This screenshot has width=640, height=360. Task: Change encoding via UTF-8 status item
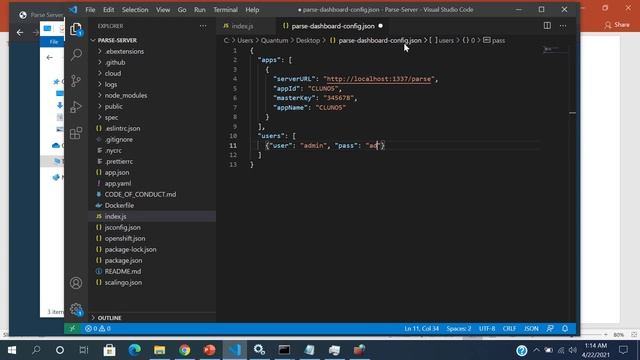[487, 329]
